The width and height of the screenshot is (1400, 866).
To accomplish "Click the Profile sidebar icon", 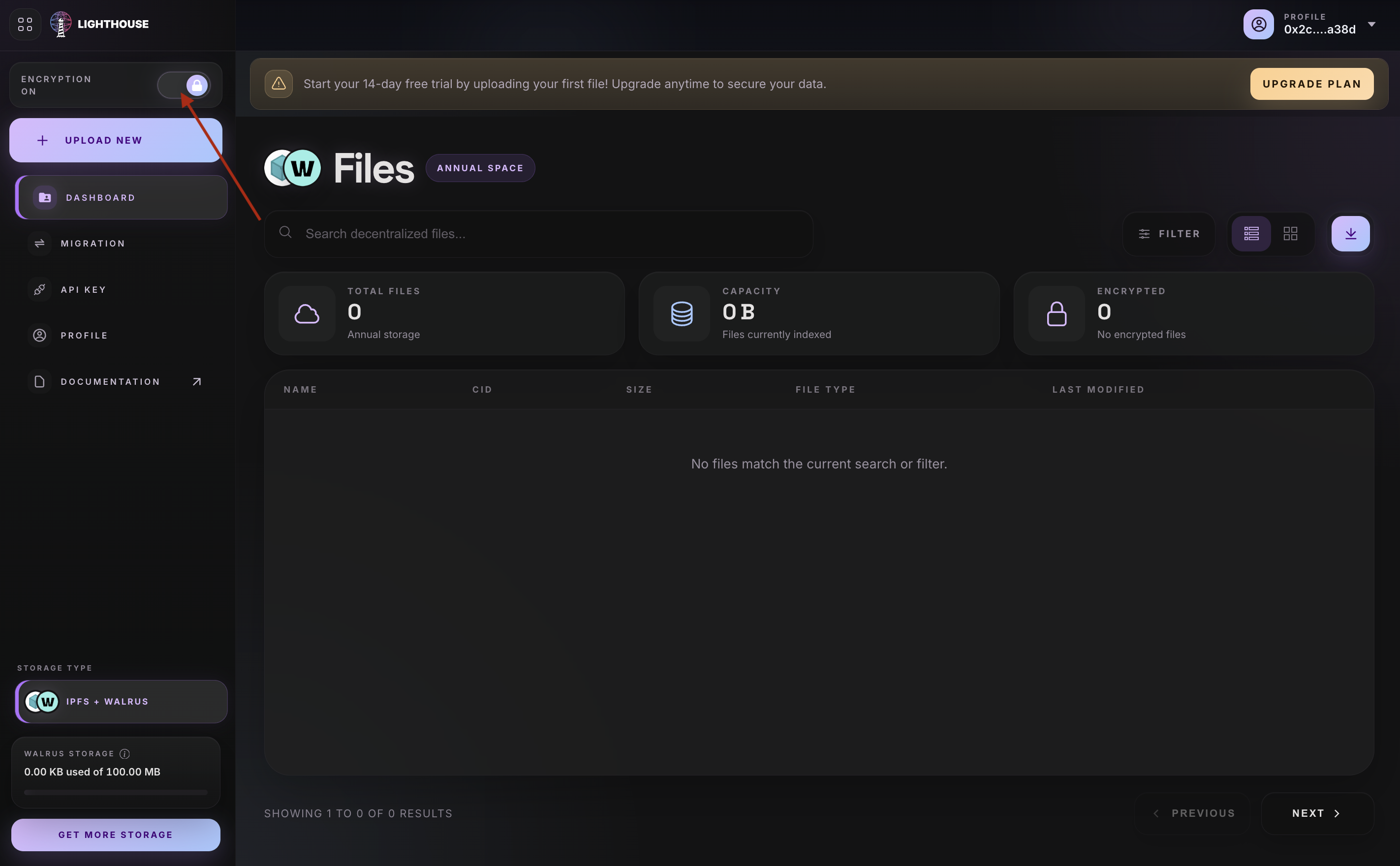I will (39, 336).
